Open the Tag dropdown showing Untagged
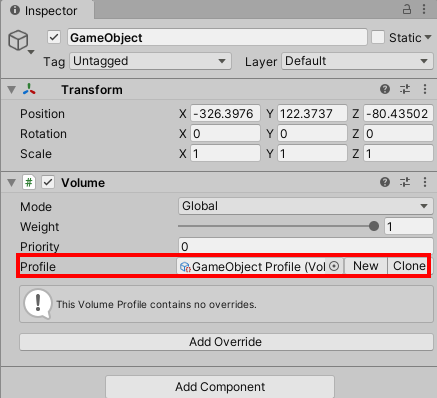 coord(150,61)
